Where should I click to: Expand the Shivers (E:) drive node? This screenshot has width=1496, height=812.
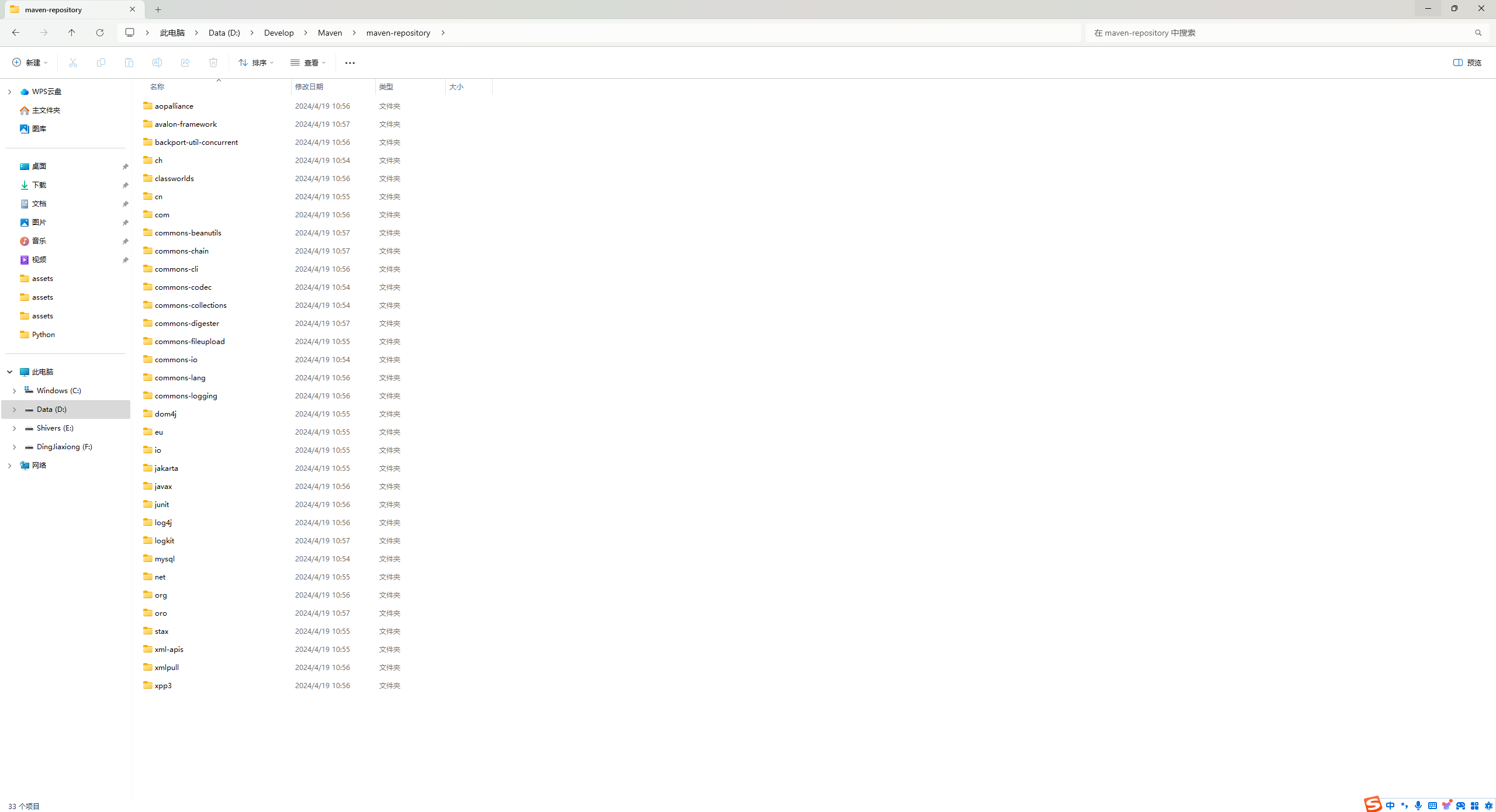coord(14,428)
